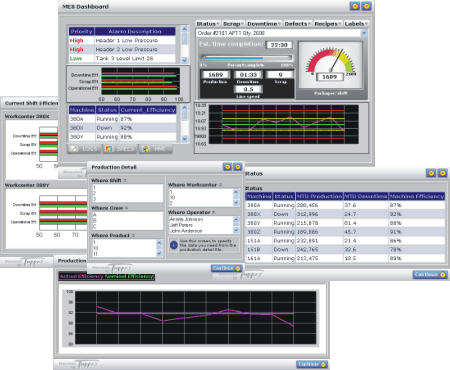This screenshot has height=370, width=450.
Task: Open the Status dropdown menu
Action: point(208,24)
